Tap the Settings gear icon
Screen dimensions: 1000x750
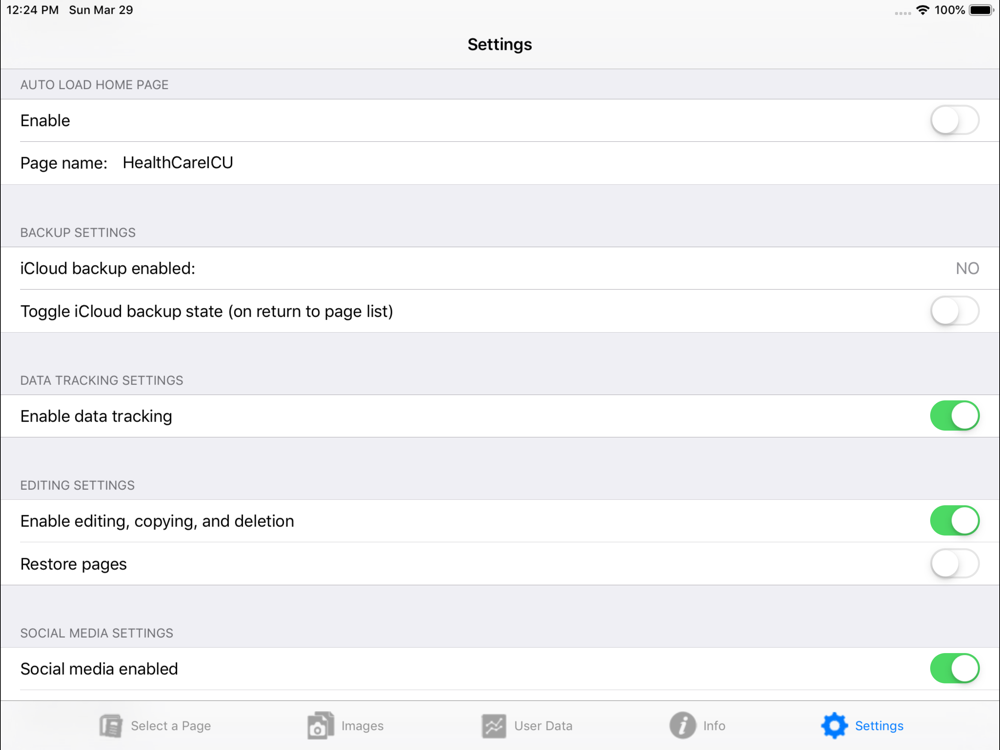click(x=834, y=726)
